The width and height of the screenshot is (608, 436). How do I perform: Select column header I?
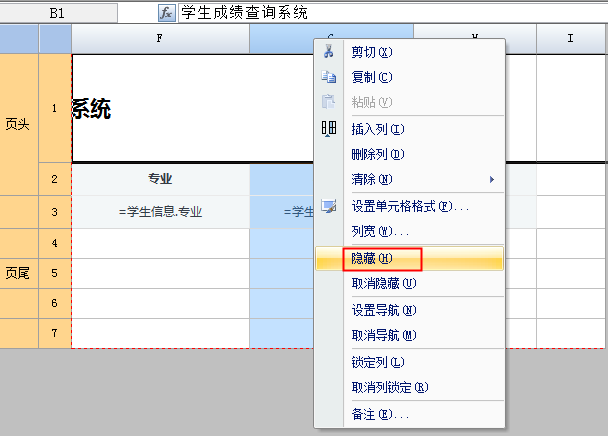click(570, 38)
